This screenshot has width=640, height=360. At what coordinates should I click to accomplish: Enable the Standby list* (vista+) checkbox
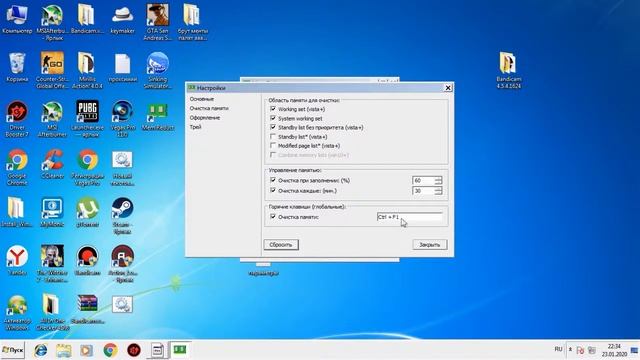click(273, 137)
